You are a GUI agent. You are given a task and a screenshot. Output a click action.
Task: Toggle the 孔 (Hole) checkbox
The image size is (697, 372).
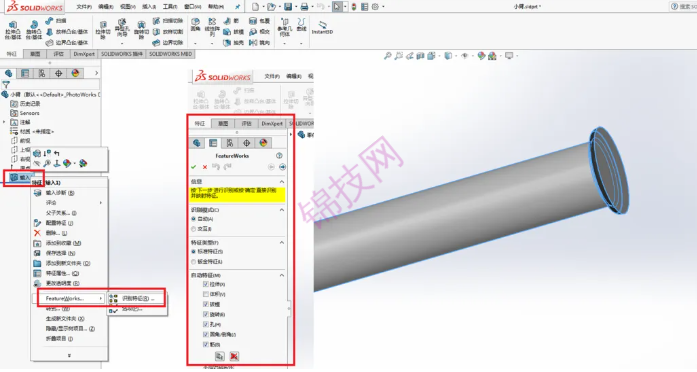click(x=205, y=324)
